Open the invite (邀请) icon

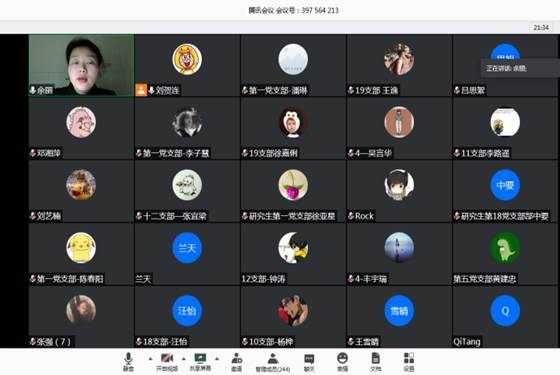(237, 361)
